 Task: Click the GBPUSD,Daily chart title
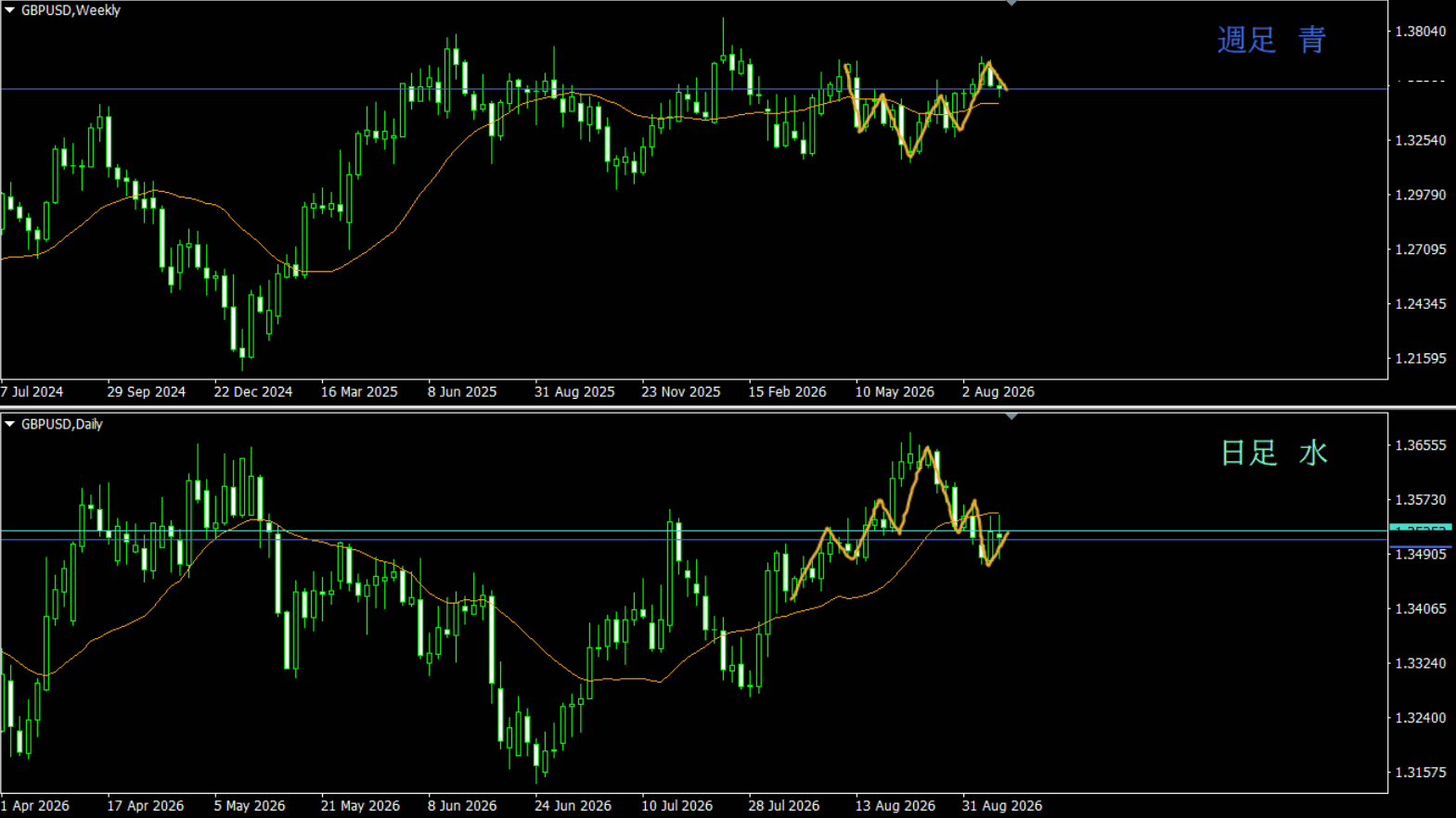coord(62,424)
